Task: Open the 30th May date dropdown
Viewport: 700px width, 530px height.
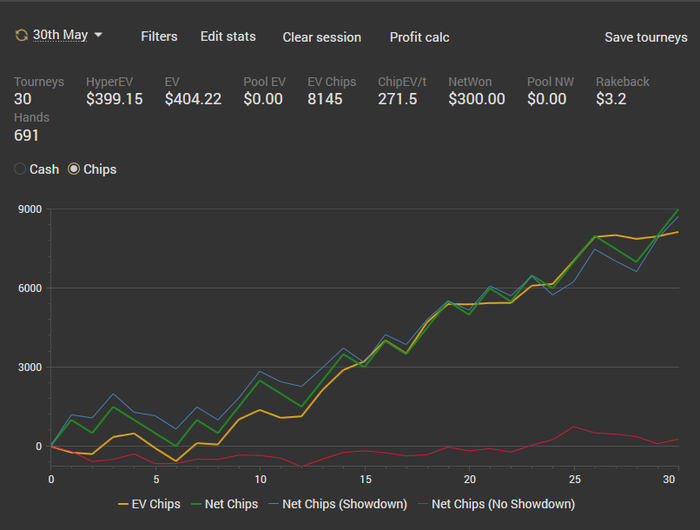Action: click(67, 35)
